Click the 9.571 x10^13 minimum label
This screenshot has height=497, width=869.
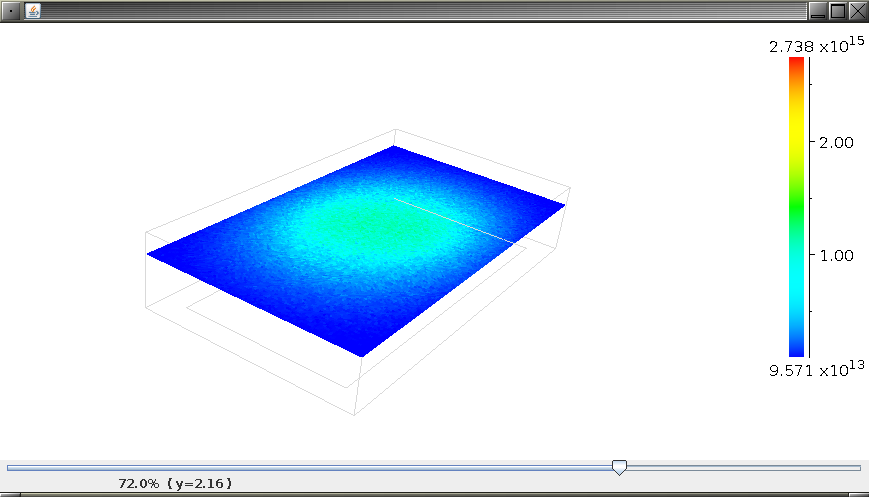tap(817, 369)
